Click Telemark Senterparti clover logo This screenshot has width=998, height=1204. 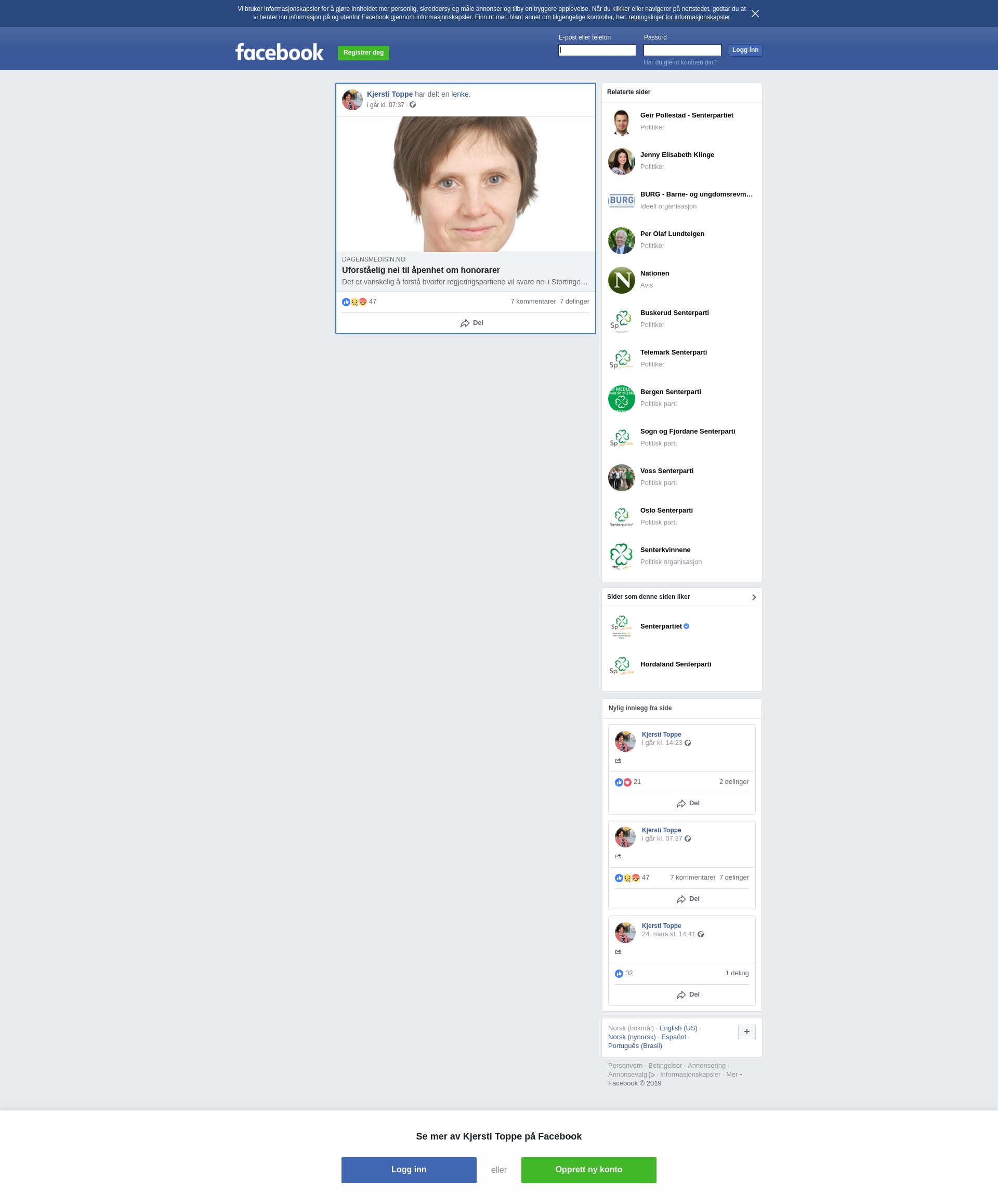point(621,359)
